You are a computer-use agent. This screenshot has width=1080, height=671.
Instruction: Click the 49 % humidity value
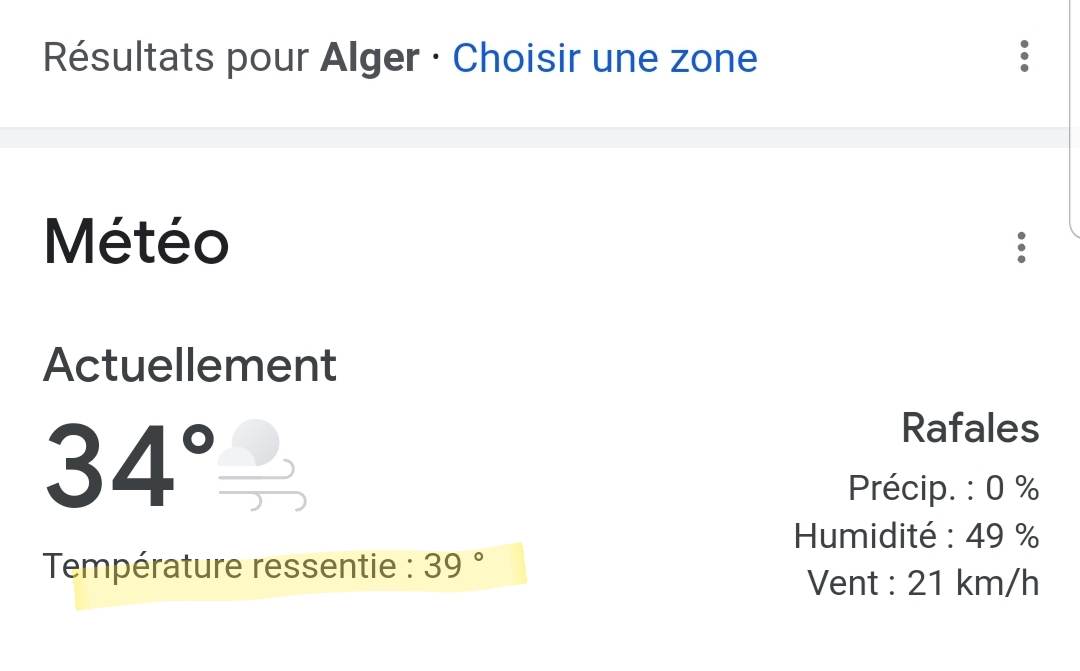(1002, 536)
